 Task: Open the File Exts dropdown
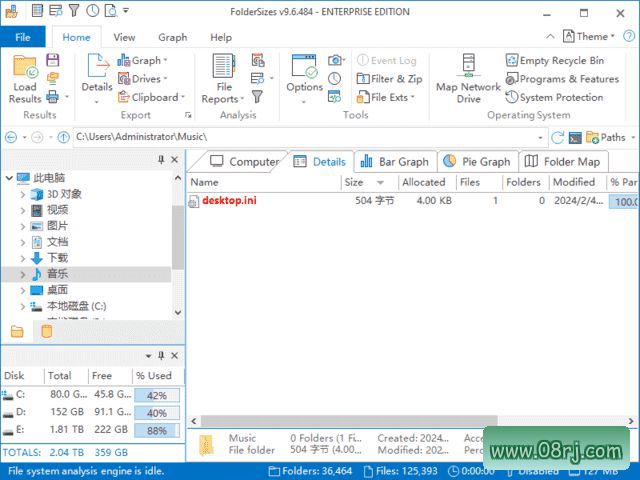point(386,97)
